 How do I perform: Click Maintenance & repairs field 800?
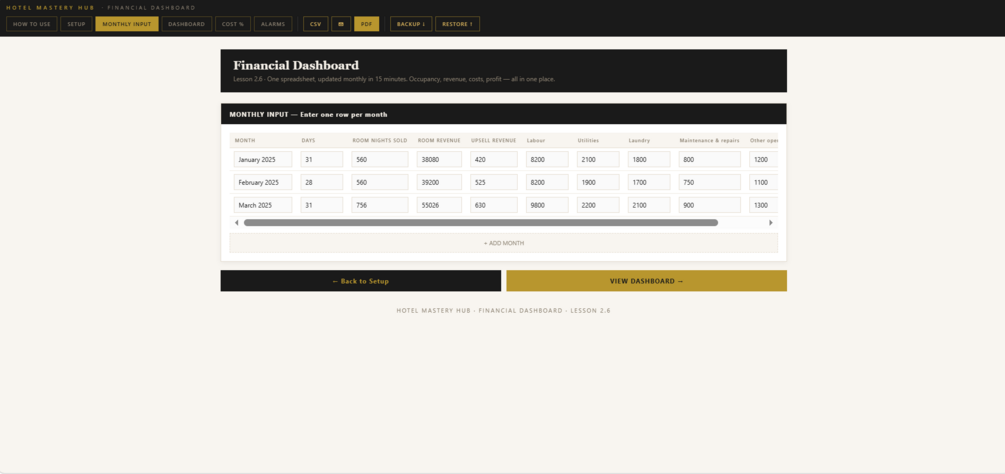point(710,159)
